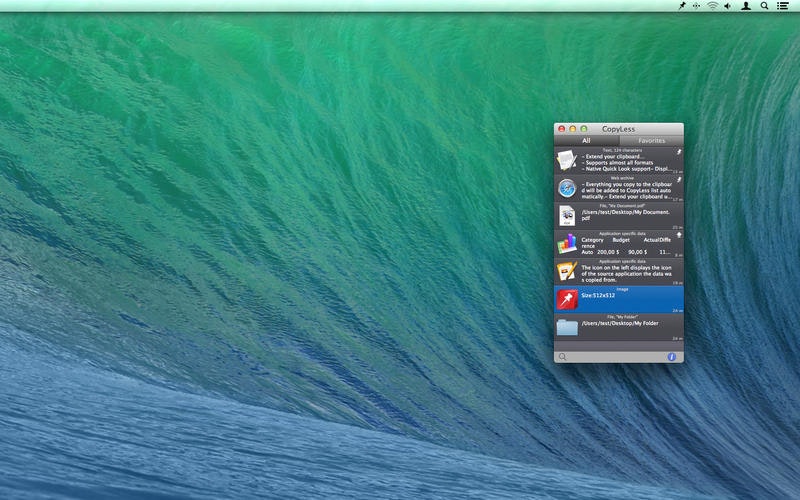Switch to the Favorites tab
This screenshot has width=800, height=500.
pyautogui.click(x=651, y=141)
